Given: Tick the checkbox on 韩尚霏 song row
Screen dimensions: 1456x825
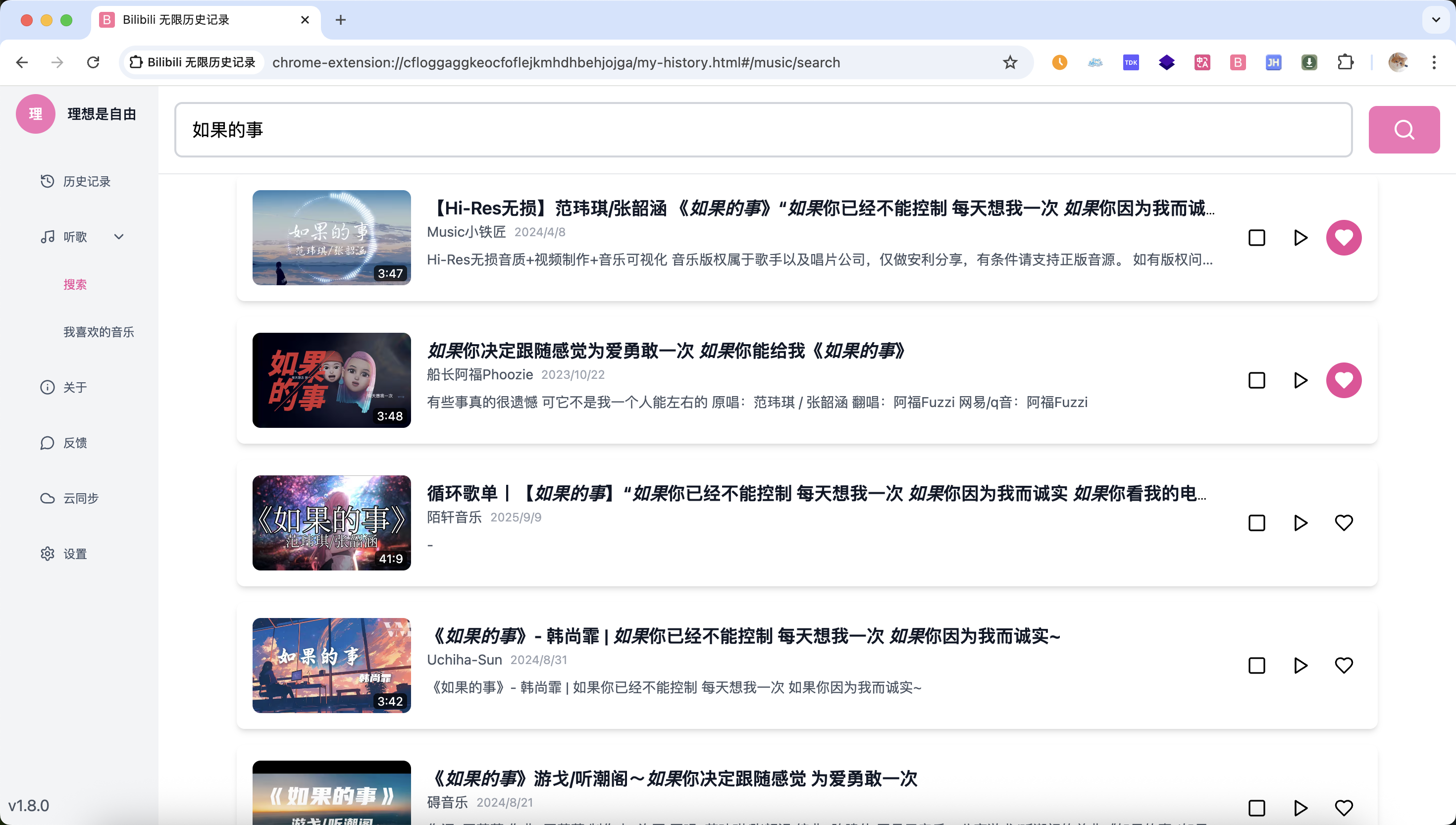Looking at the screenshot, I should click(x=1256, y=666).
